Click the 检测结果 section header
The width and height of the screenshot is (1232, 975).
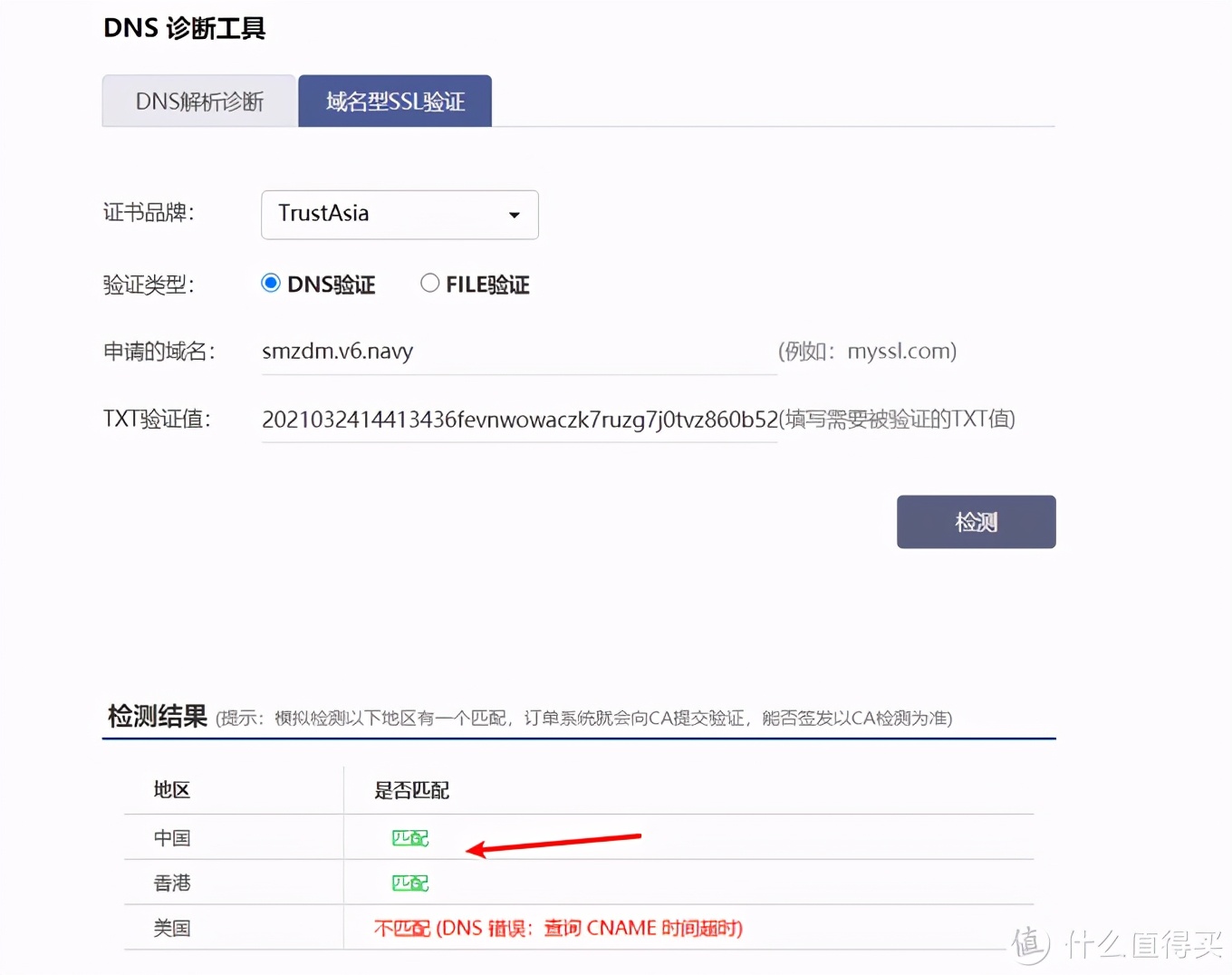pyautogui.click(x=156, y=715)
